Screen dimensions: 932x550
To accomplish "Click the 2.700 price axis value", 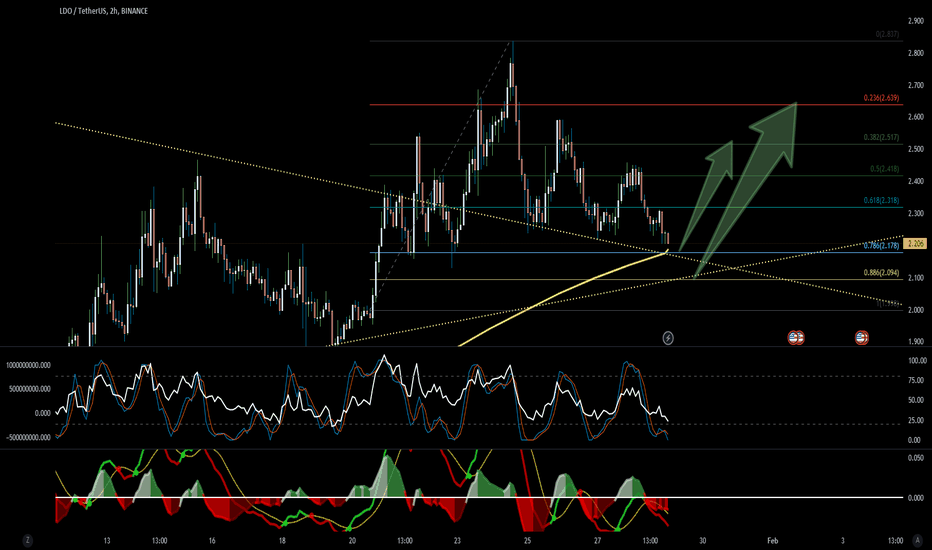I will pos(916,85).
